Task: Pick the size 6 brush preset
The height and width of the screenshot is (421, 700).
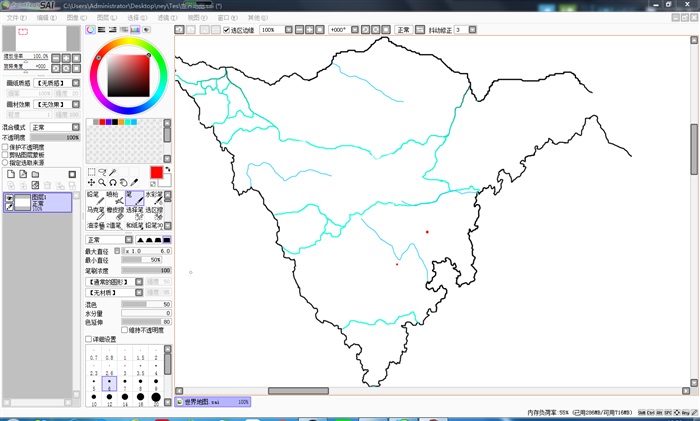Action: tap(109, 383)
